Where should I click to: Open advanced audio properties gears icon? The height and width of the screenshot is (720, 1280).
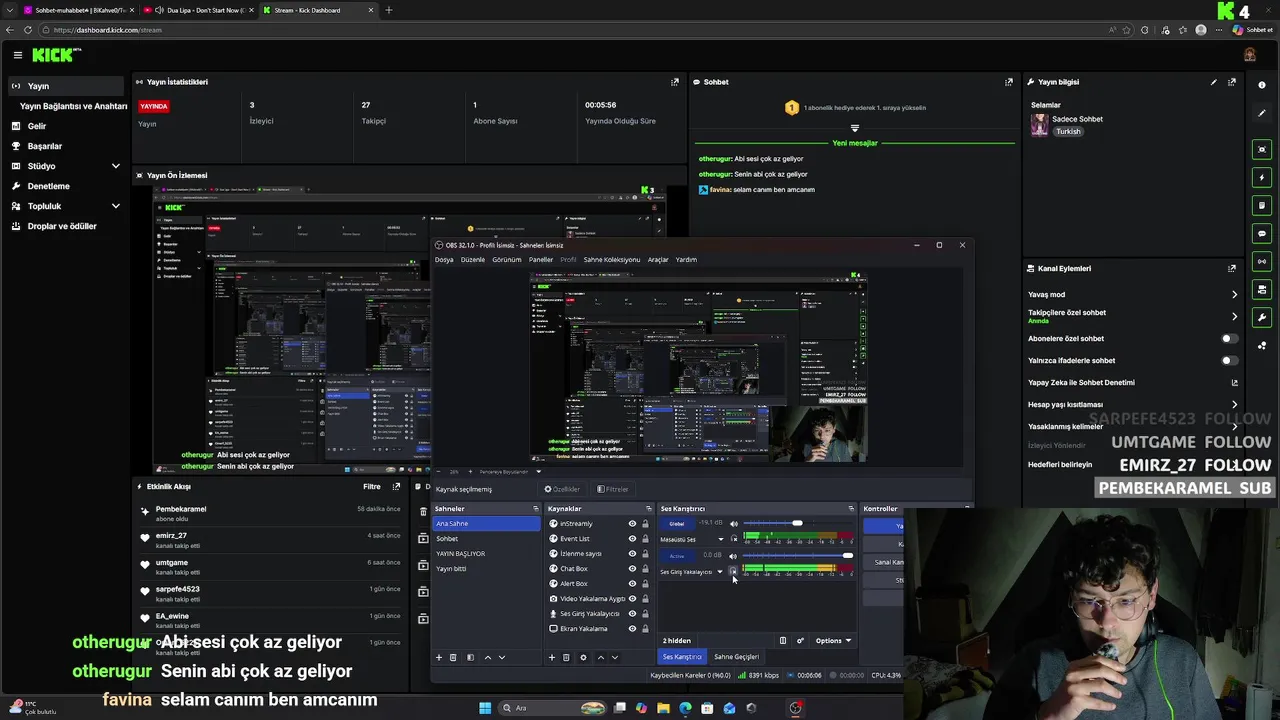click(800, 640)
